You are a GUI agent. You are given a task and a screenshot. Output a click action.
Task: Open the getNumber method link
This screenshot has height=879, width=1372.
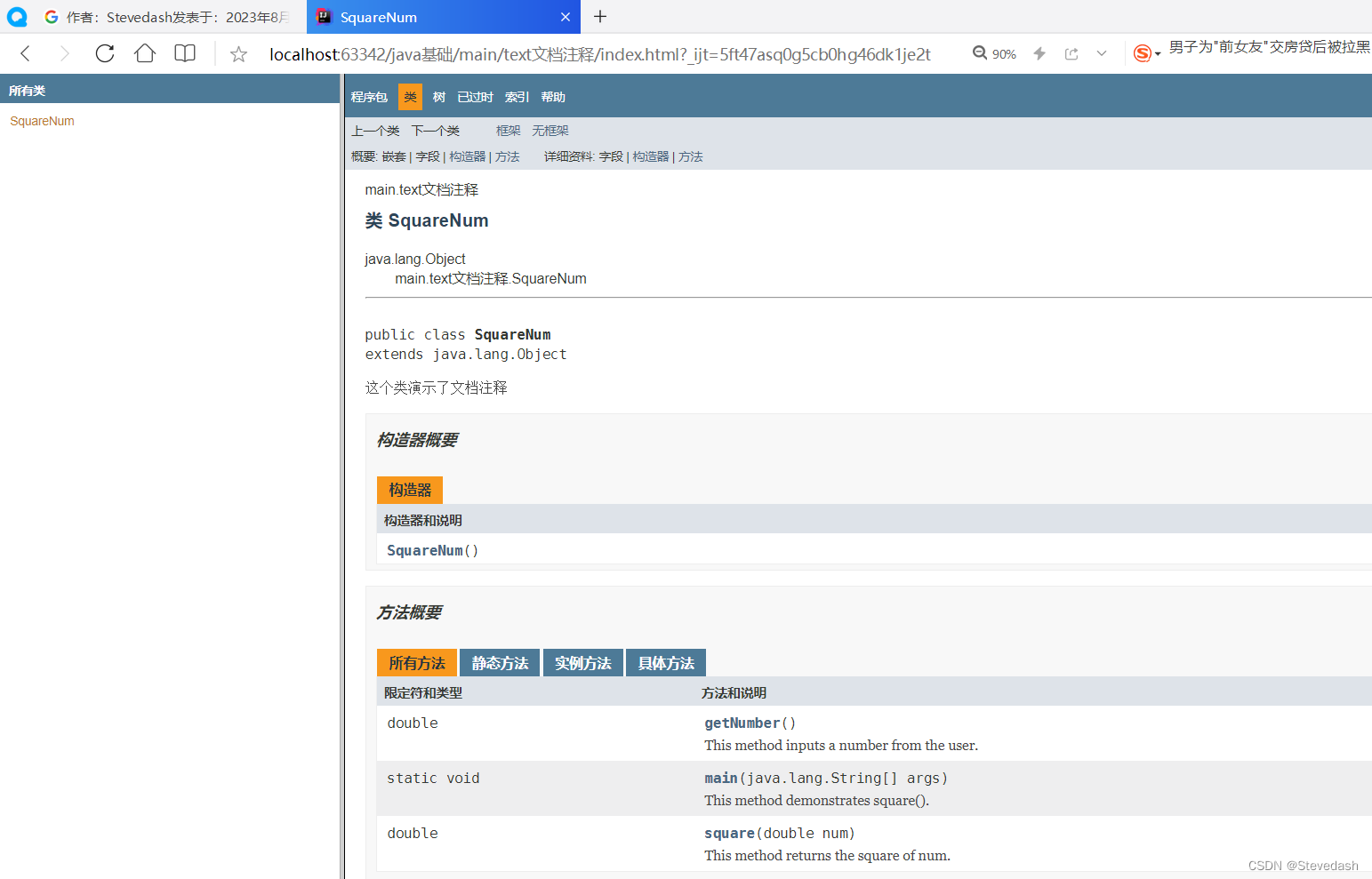tap(742, 723)
